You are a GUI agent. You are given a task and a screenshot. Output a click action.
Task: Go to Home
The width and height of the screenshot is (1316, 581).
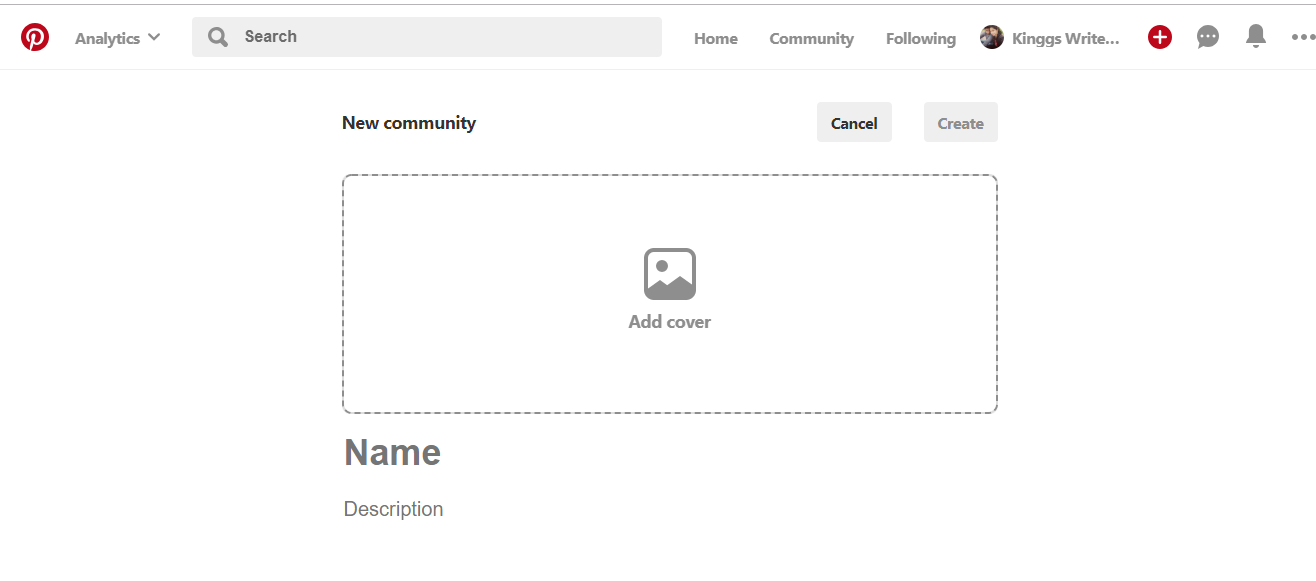point(715,38)
